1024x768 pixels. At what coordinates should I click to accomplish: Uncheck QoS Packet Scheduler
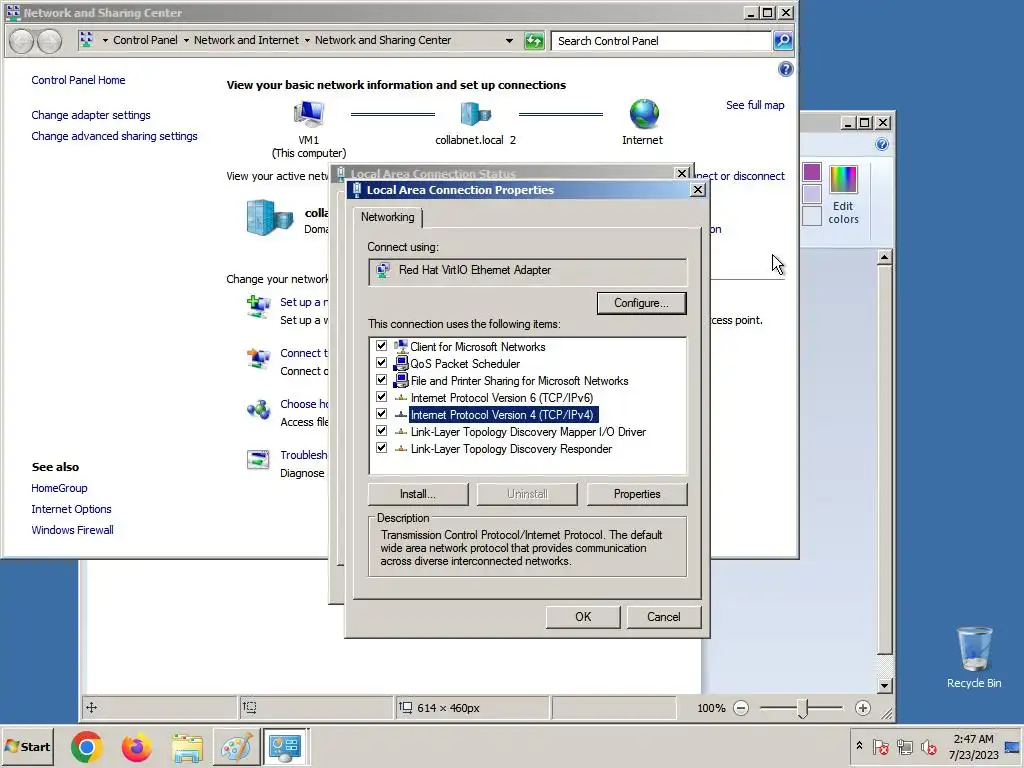(x=381, y=363)
